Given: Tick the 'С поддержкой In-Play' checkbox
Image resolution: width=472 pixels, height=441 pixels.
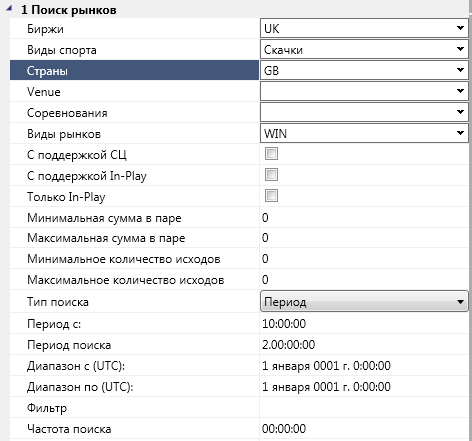Looking at the screenshot, I should click(x=271, y=175).
